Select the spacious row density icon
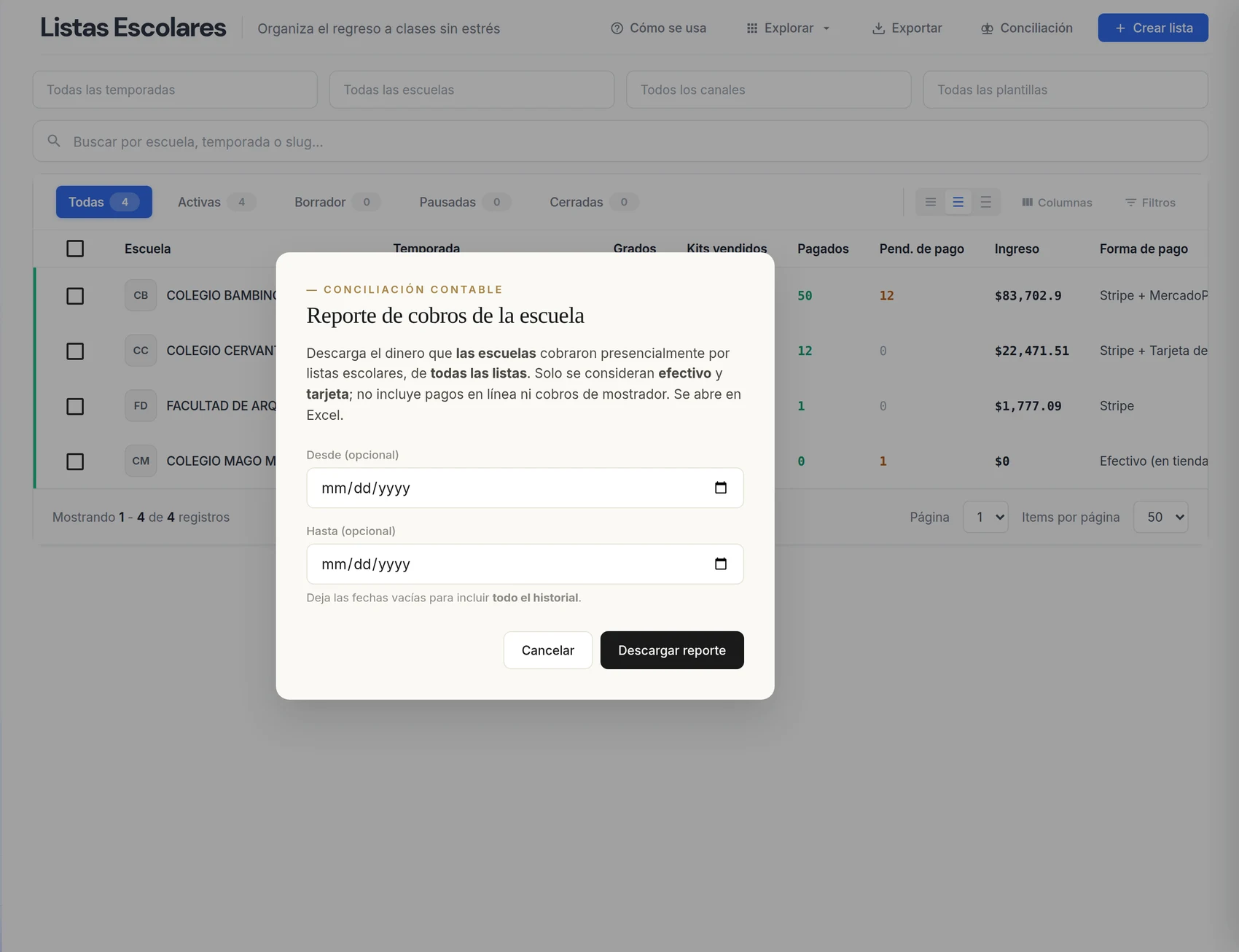This screenshot has height=952, width=1239. 986,202
